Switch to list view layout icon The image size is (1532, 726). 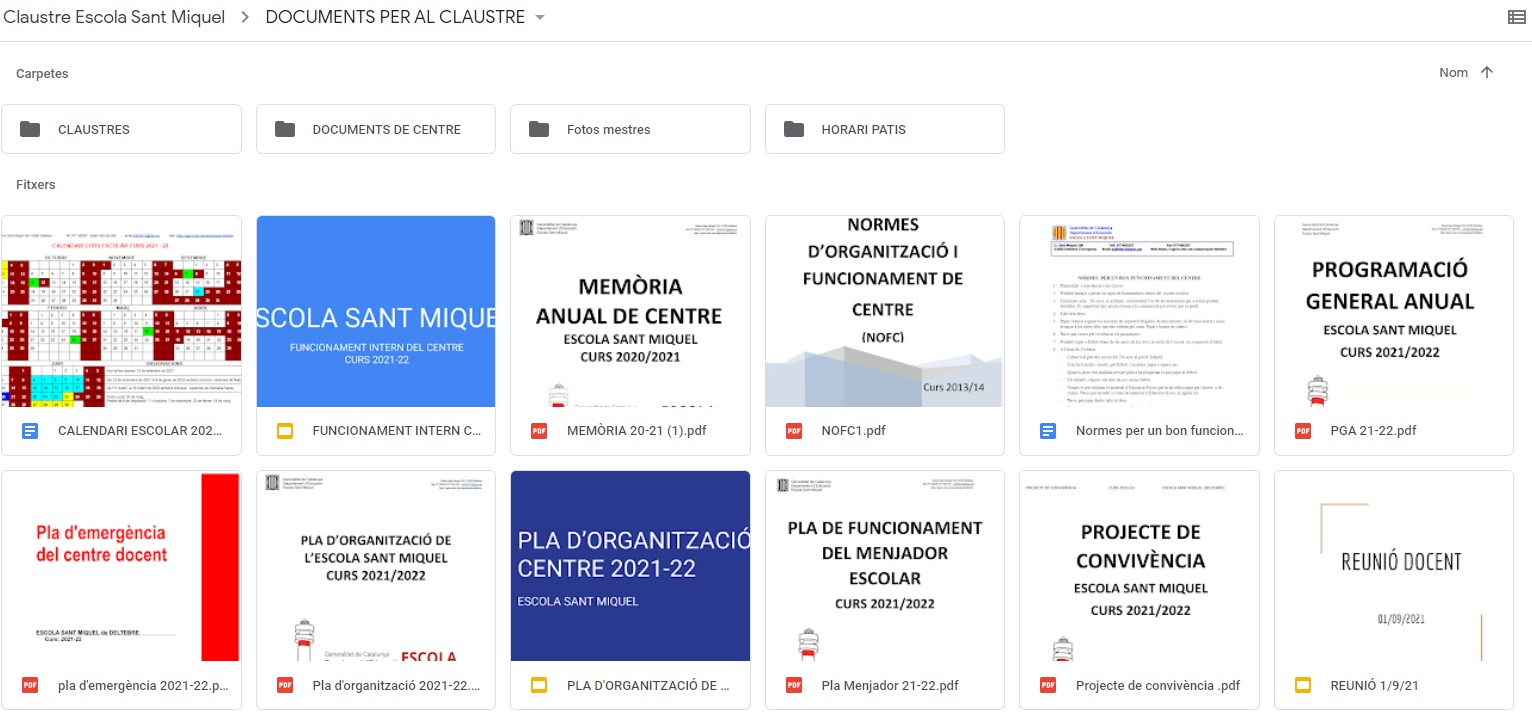[1516, 17]
